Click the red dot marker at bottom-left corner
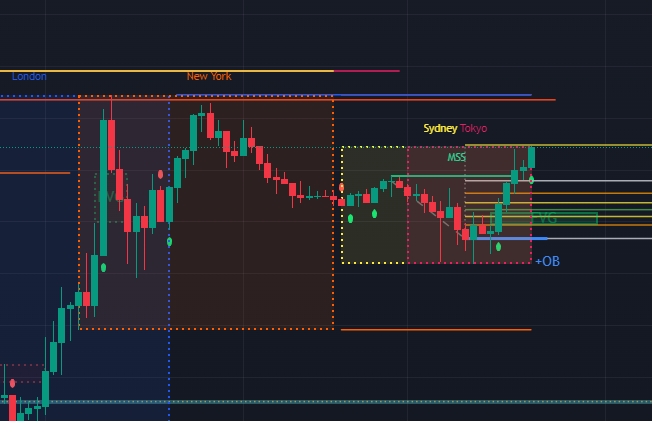The height and width of the screenshot is (421, 652). click(12, 383)
